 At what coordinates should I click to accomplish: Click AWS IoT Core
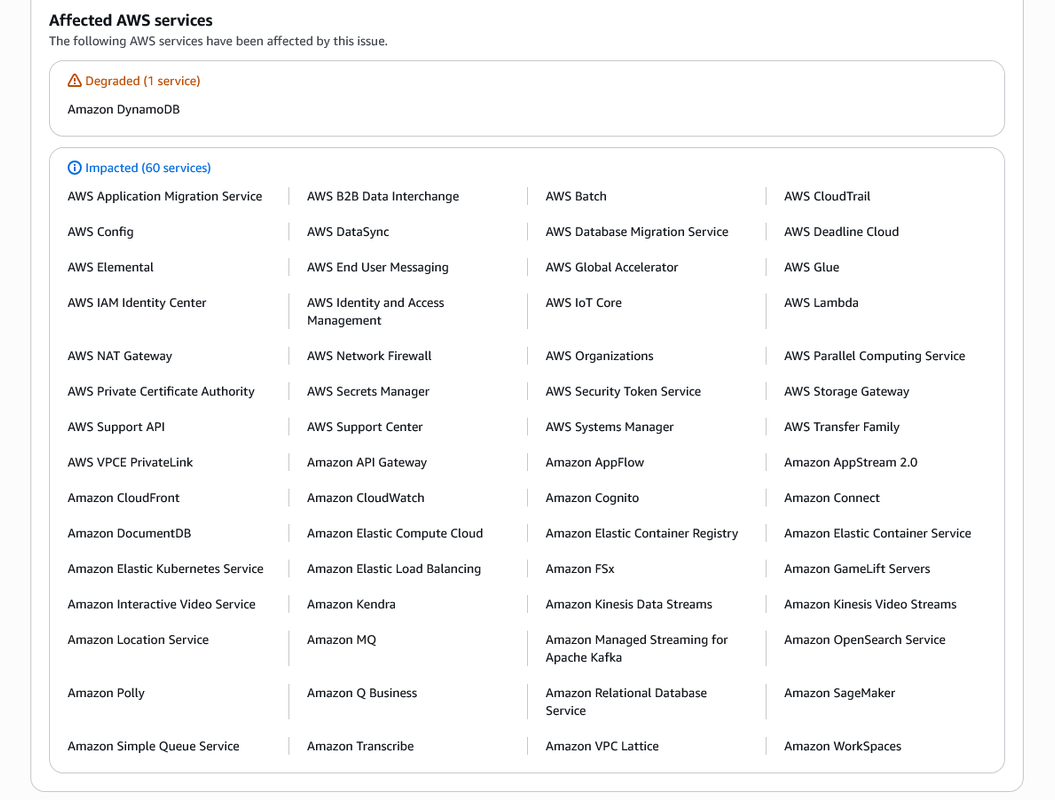(x=583, y=303)
